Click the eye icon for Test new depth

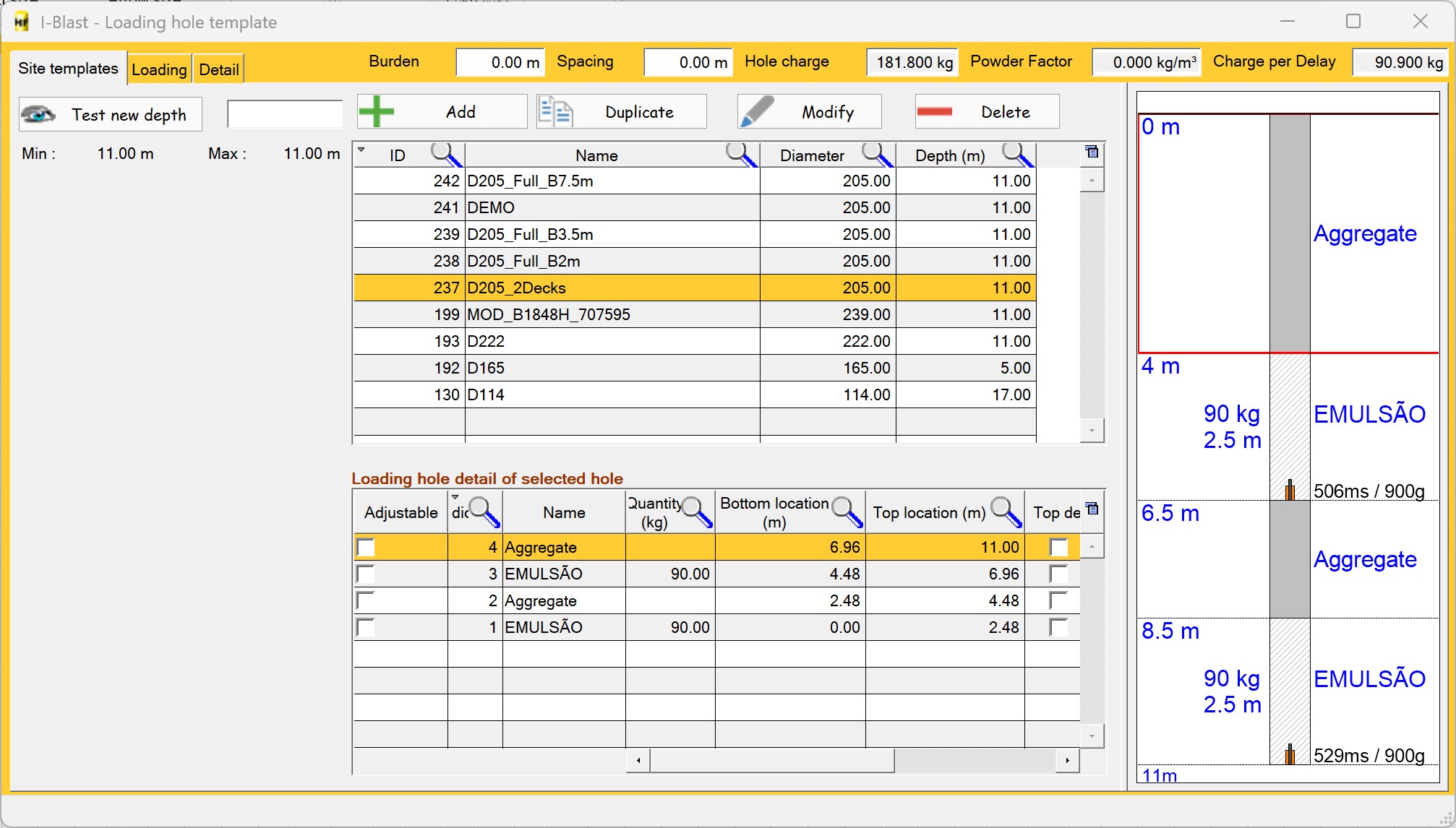38,115
